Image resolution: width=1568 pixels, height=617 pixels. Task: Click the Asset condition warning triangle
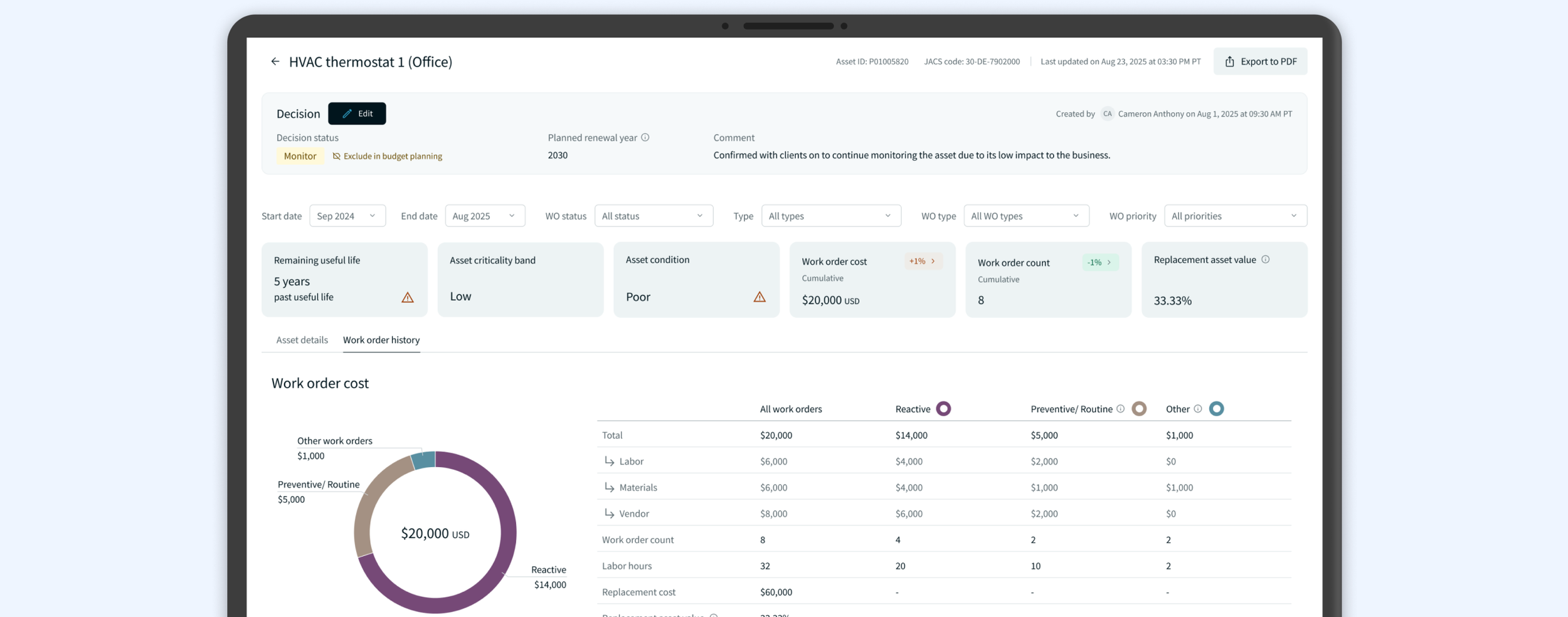760,297
